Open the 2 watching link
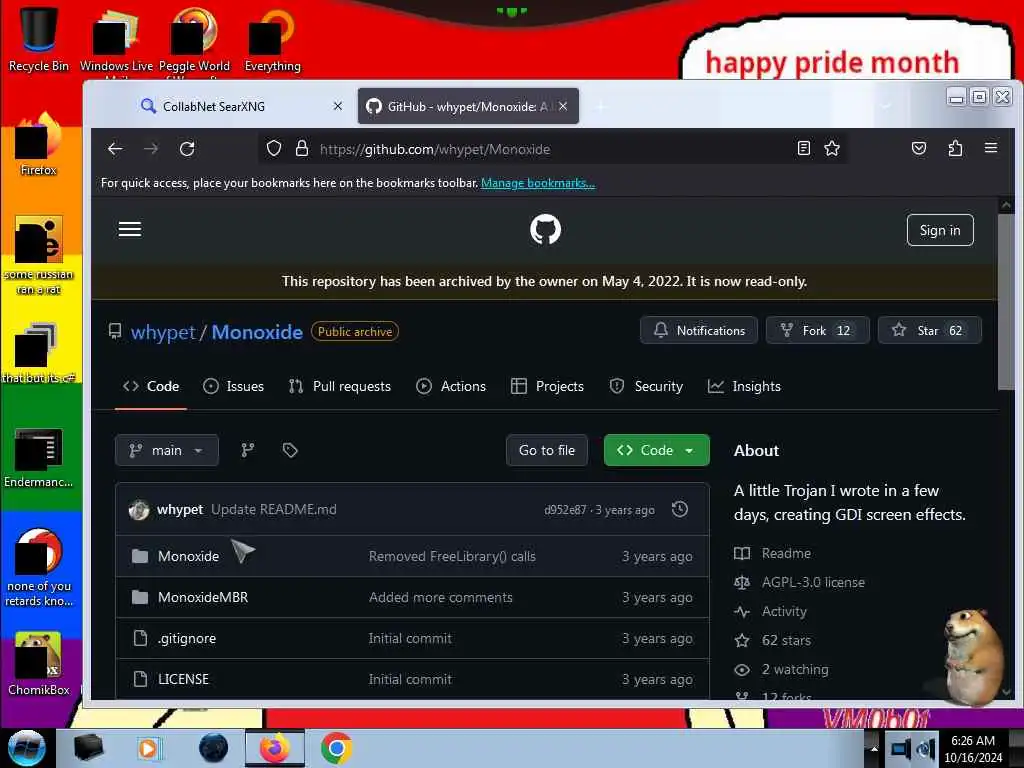 [782, 669]
